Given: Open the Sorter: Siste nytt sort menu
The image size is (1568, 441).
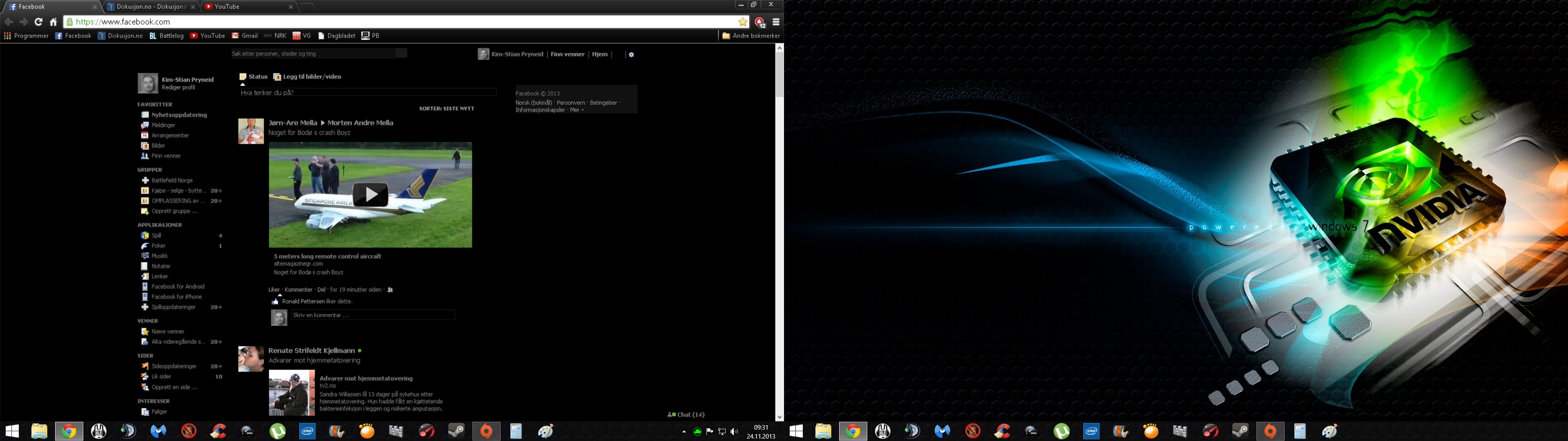Looking at the screenshot, I should (x=447, y=109).
